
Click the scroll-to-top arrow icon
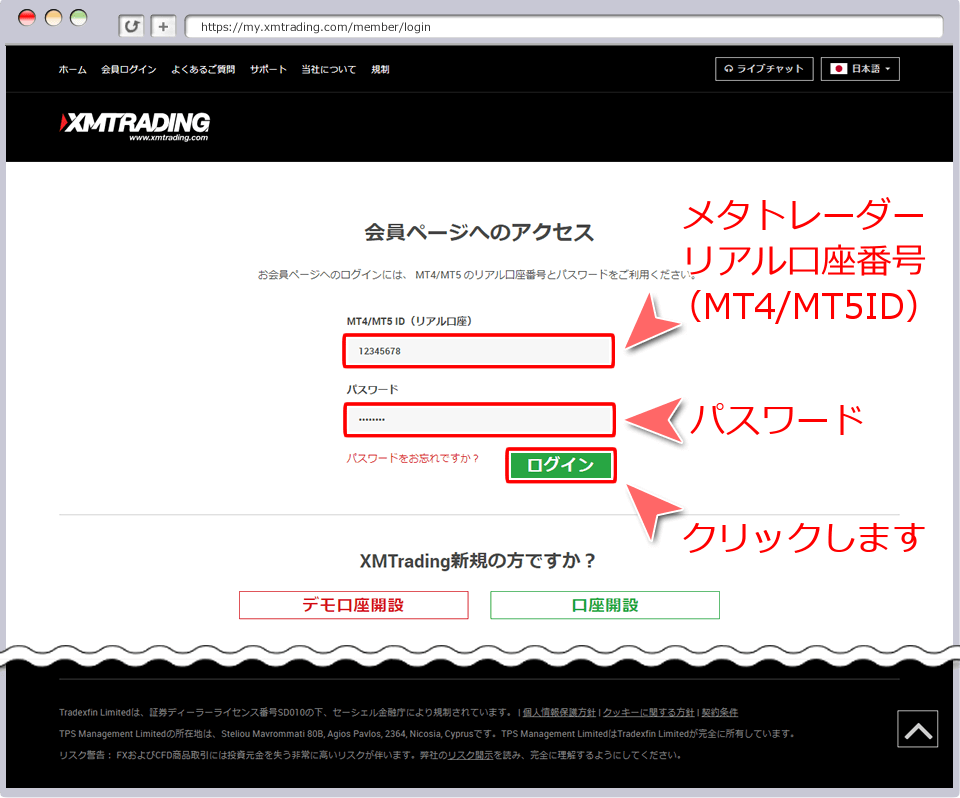tap(917, 730)
